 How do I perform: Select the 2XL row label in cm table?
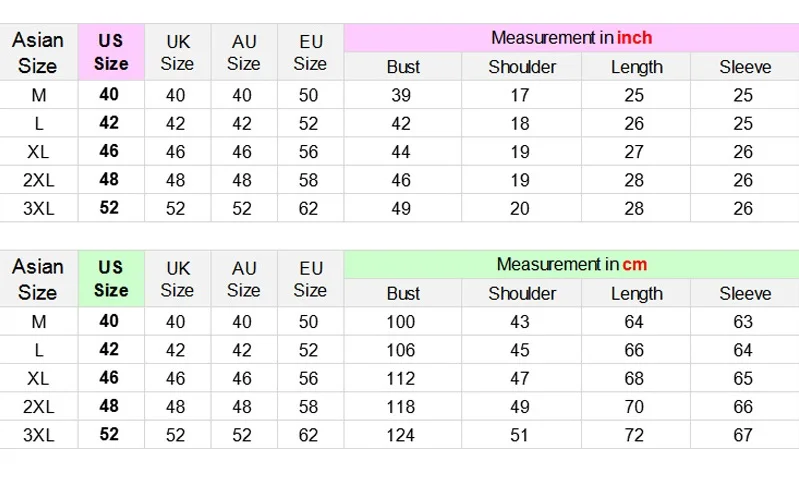[39, 407]
